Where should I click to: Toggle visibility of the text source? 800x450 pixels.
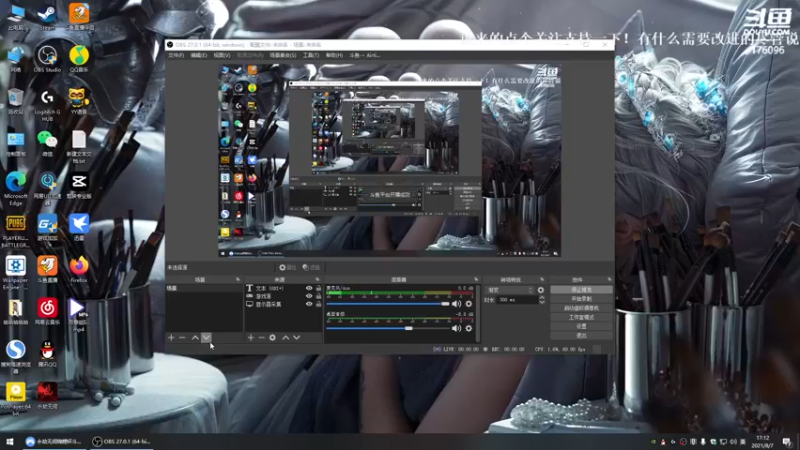pos(309,288)
